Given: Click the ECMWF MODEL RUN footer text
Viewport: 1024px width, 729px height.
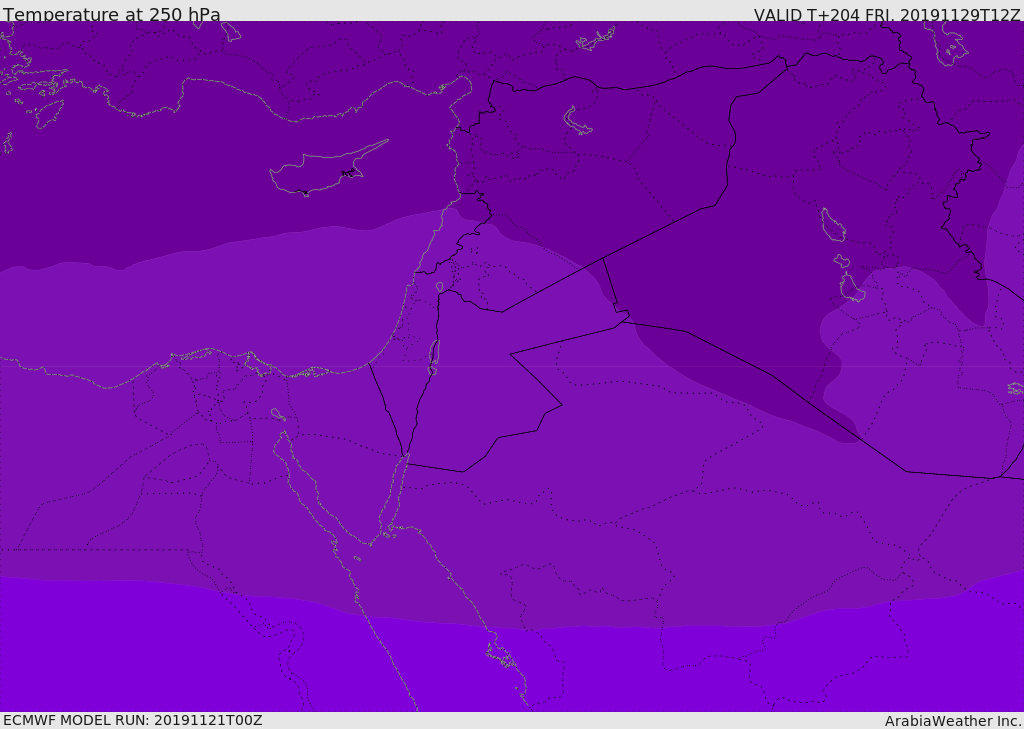Looking at the screenshot, I should coord(133,721).
